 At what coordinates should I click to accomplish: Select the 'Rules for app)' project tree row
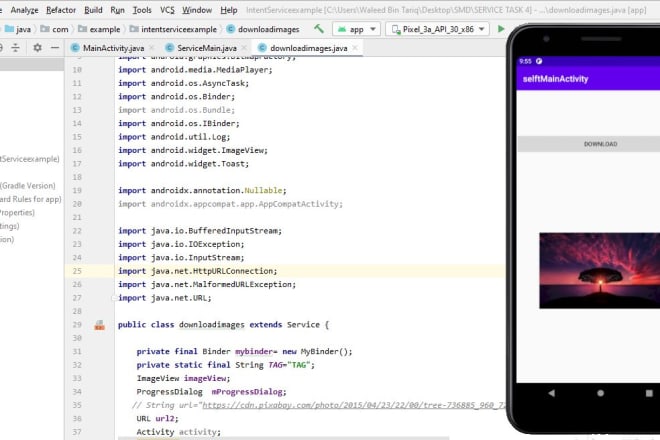(x=31, y=199)
